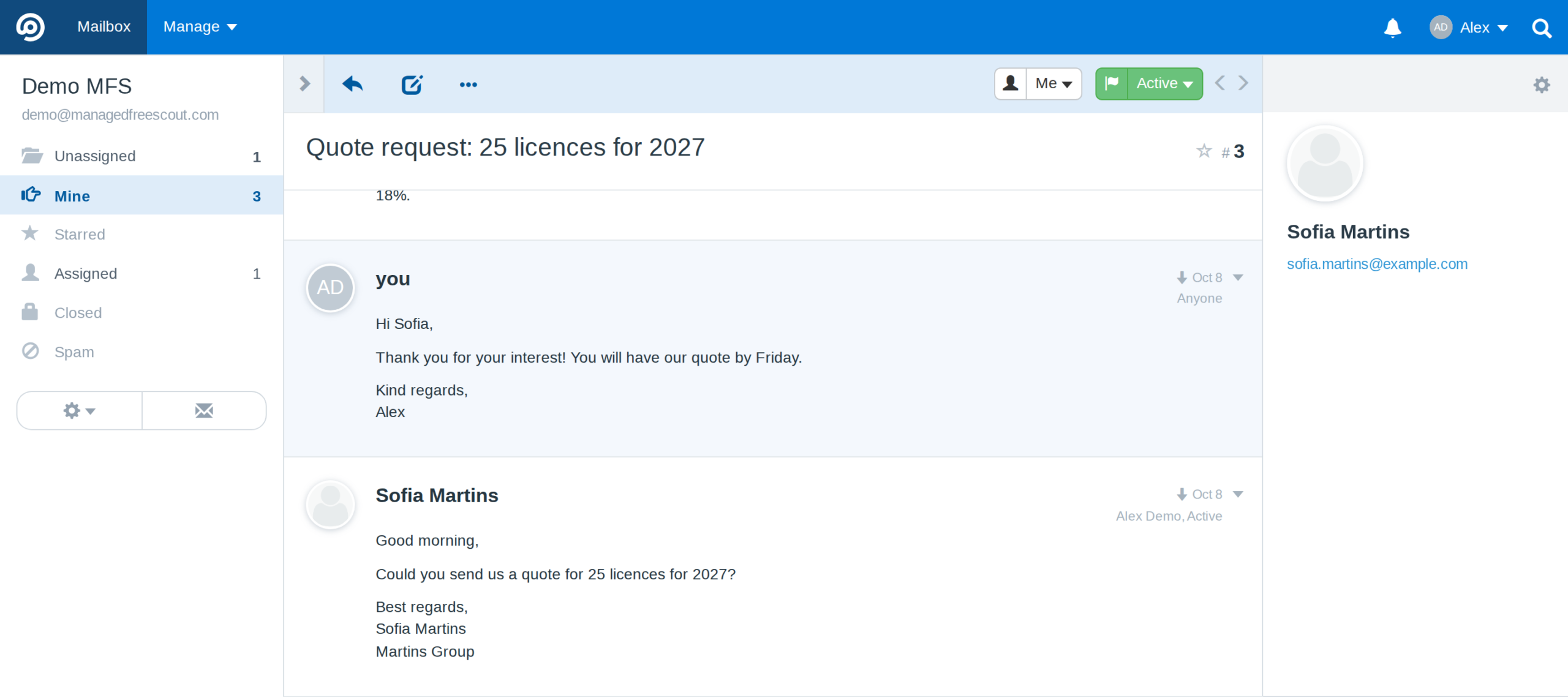
Task: Open the Mailbox tab
Action: [x=104, y=27]
